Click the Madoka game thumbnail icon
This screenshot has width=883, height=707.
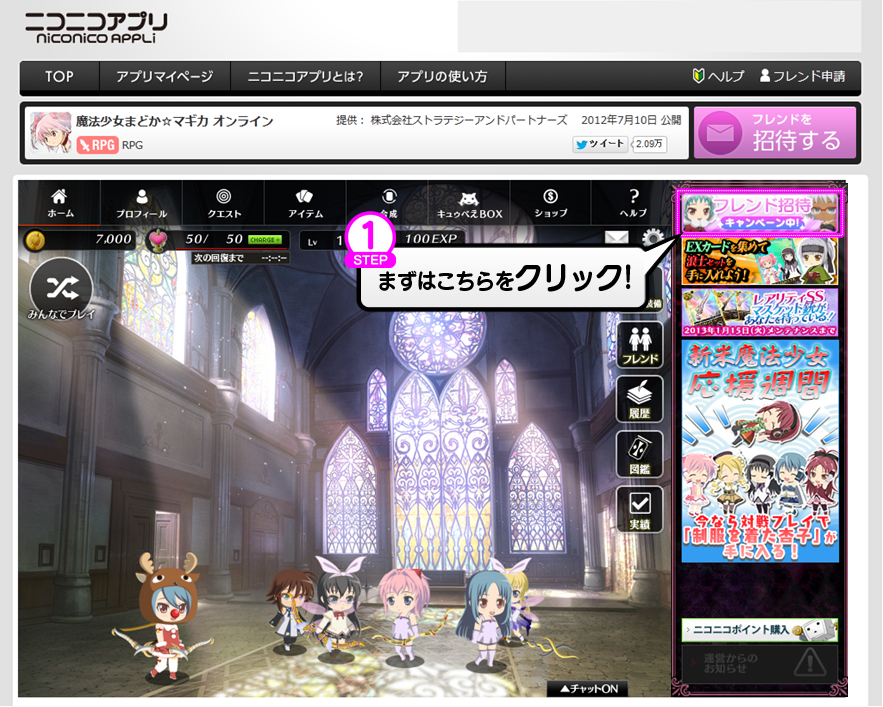(x=51, y=132)
